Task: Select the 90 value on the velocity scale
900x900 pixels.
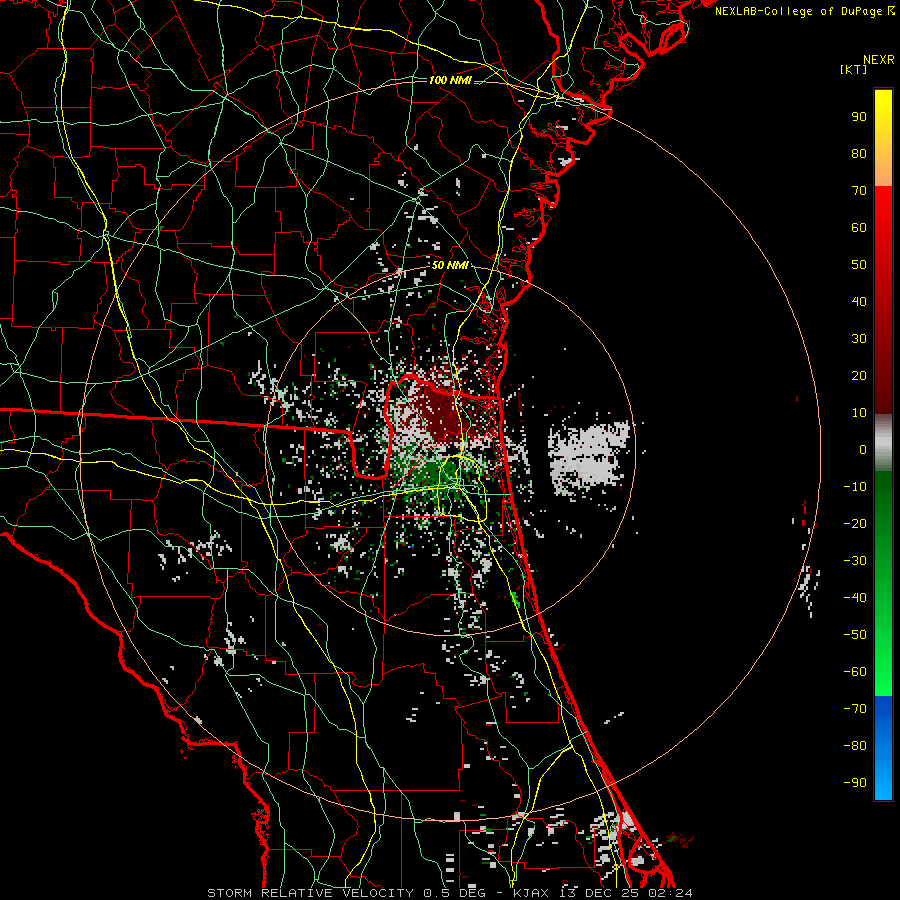Action: coord(859,117)
